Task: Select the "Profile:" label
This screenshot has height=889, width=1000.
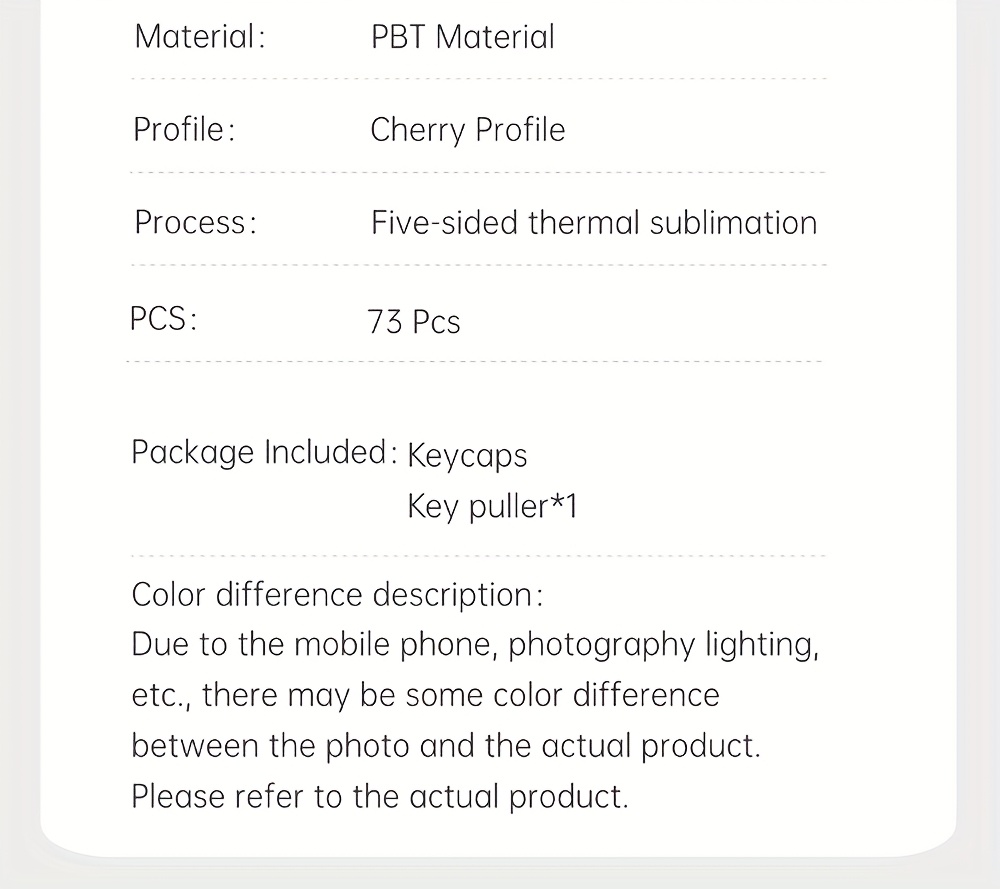Action: pyautogui.click(x=184, y=130)
